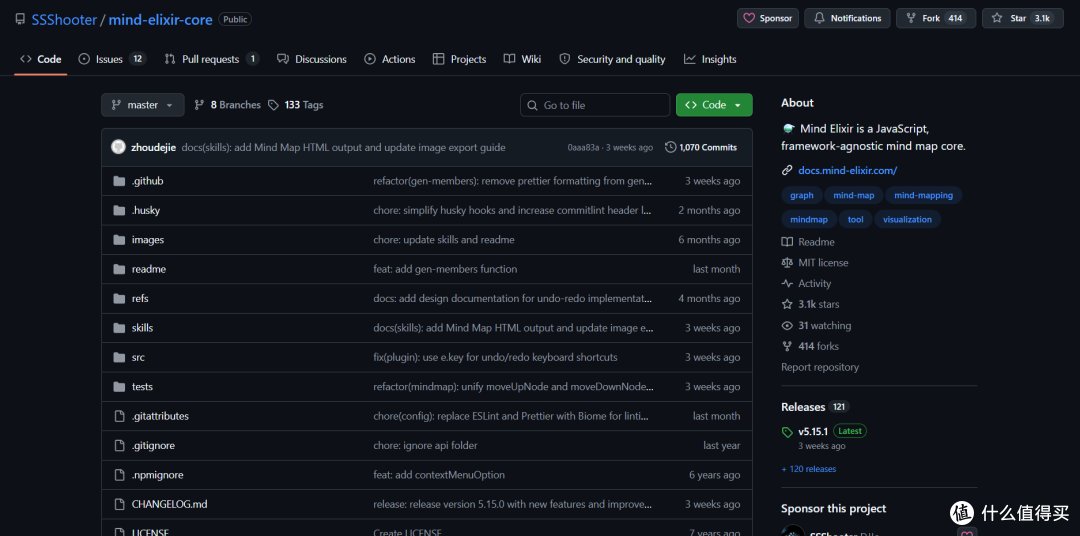This screenshot has width=1080, height=536.
Task: Open the tests folder name
Action: tap(143, 386)
